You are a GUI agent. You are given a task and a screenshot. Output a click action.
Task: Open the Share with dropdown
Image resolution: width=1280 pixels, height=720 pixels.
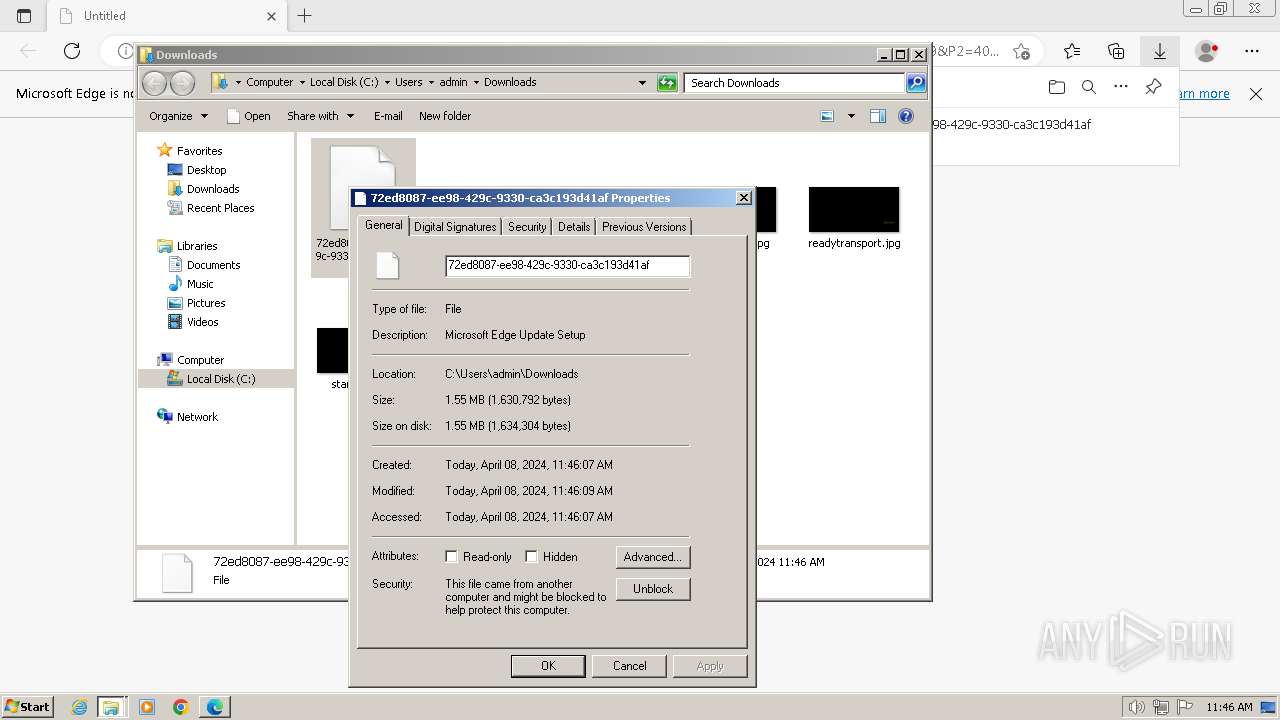coord(320,116)
